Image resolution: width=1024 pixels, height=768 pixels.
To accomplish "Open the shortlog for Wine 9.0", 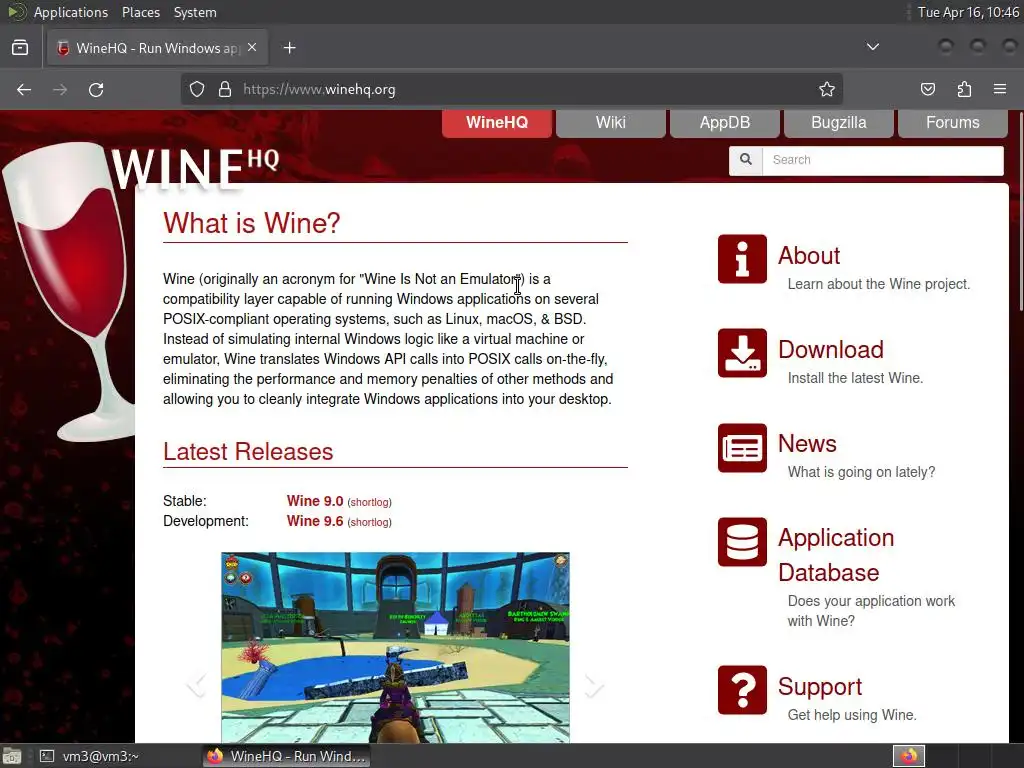I will tap(370, 502).
